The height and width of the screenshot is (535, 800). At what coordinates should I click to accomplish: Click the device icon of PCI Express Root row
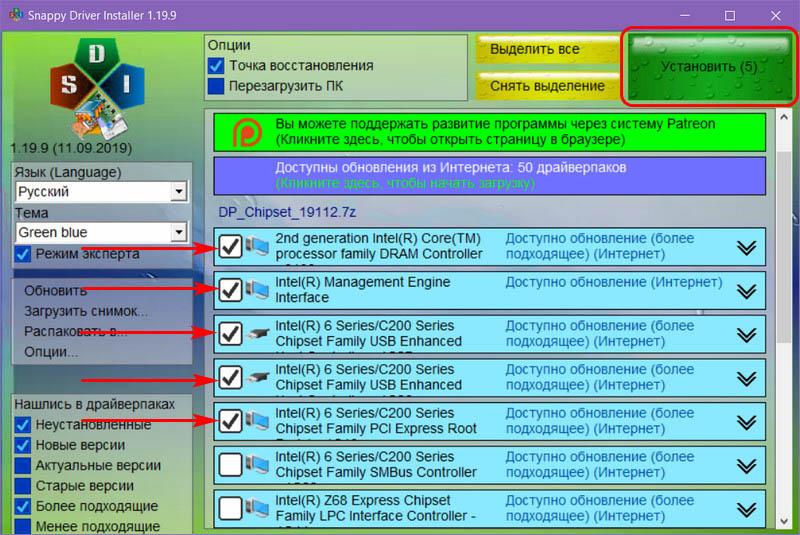point(257,421)
